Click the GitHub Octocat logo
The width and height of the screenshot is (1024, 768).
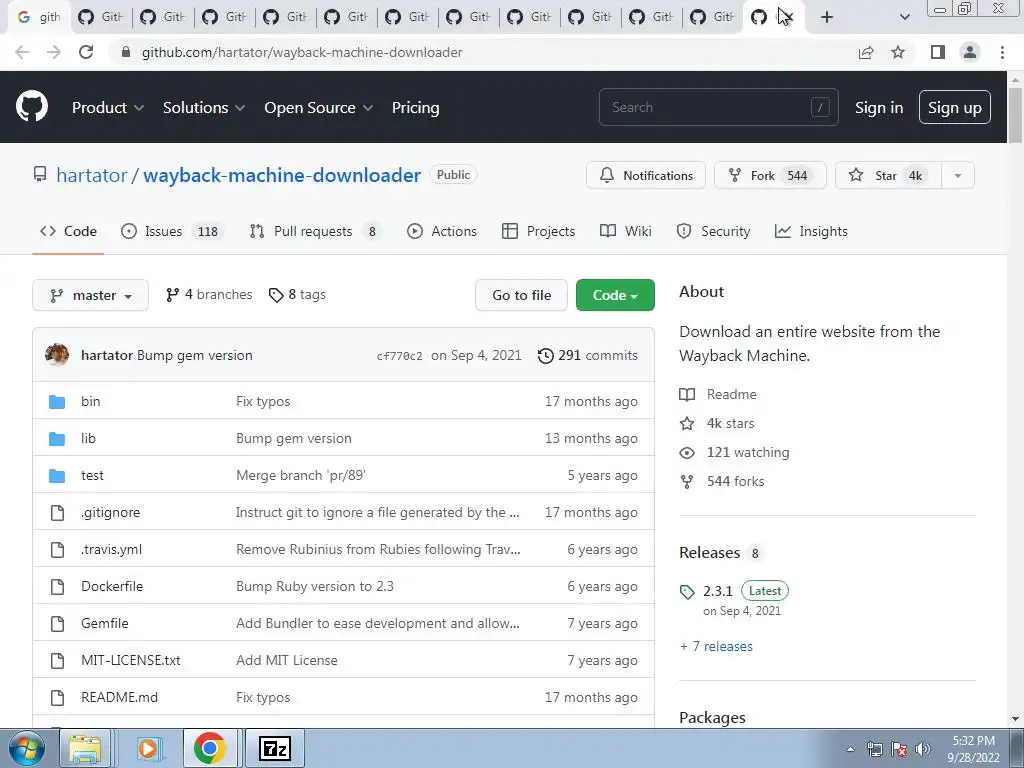tap(31, 107)
